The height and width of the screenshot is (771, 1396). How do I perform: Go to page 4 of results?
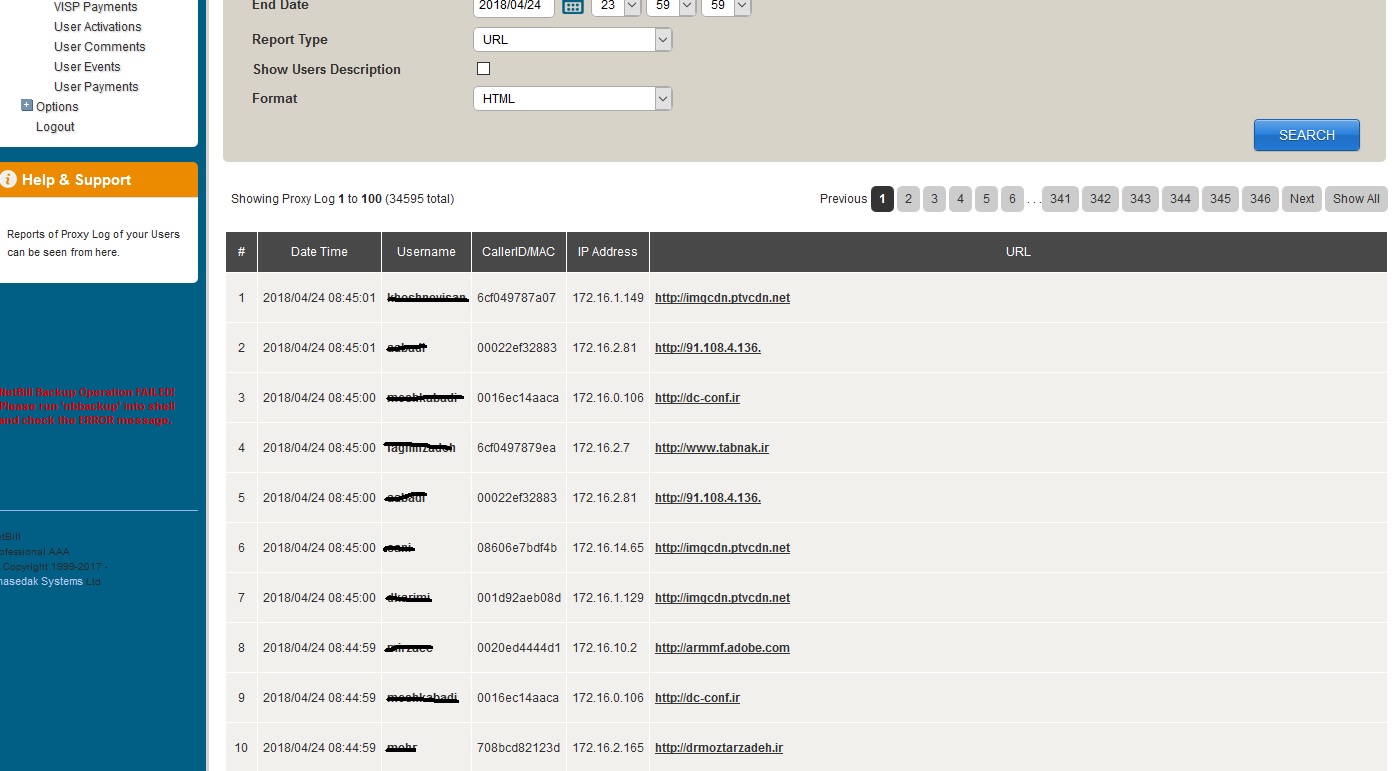(x=960, y=199)
